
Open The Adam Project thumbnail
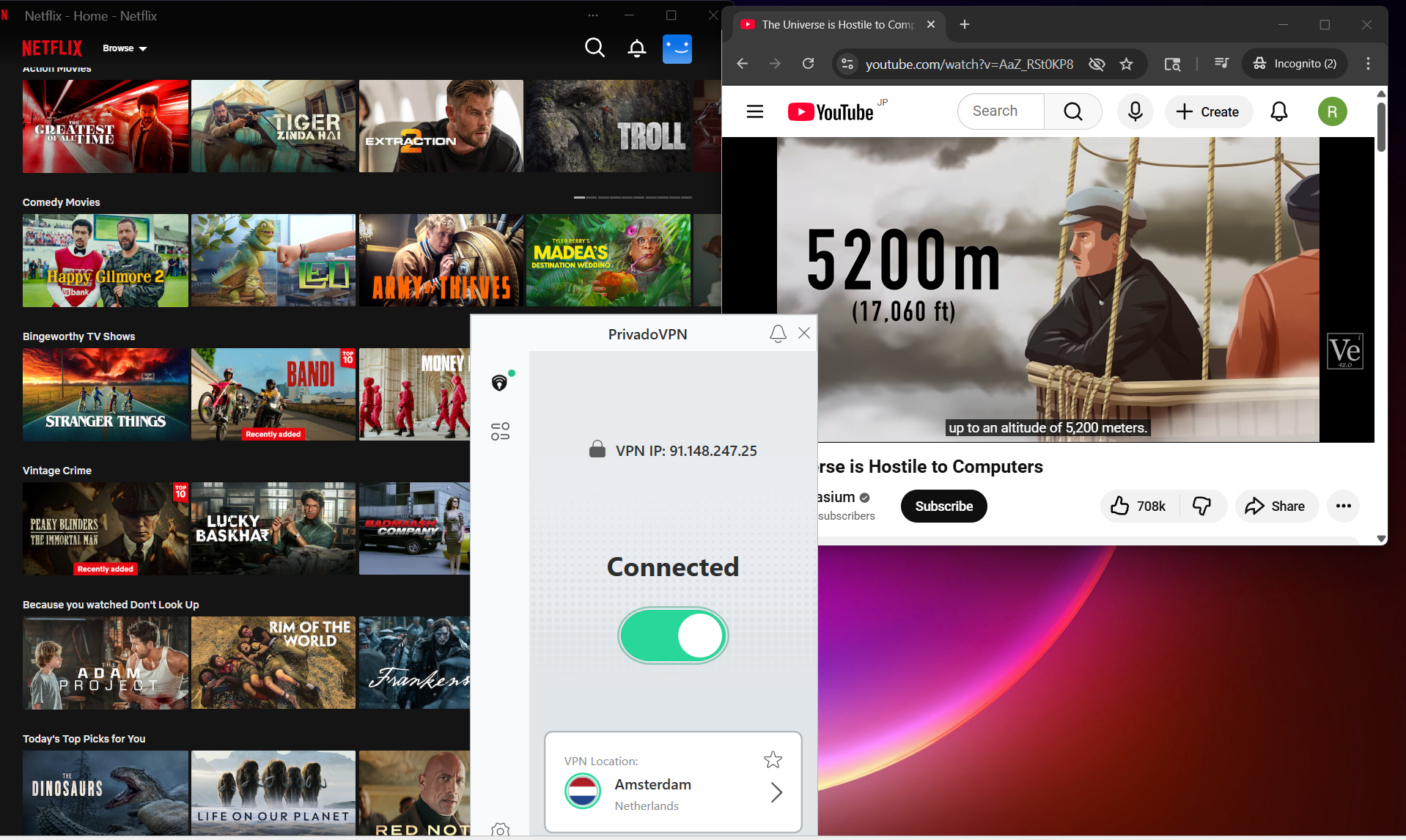click(106, 663)
